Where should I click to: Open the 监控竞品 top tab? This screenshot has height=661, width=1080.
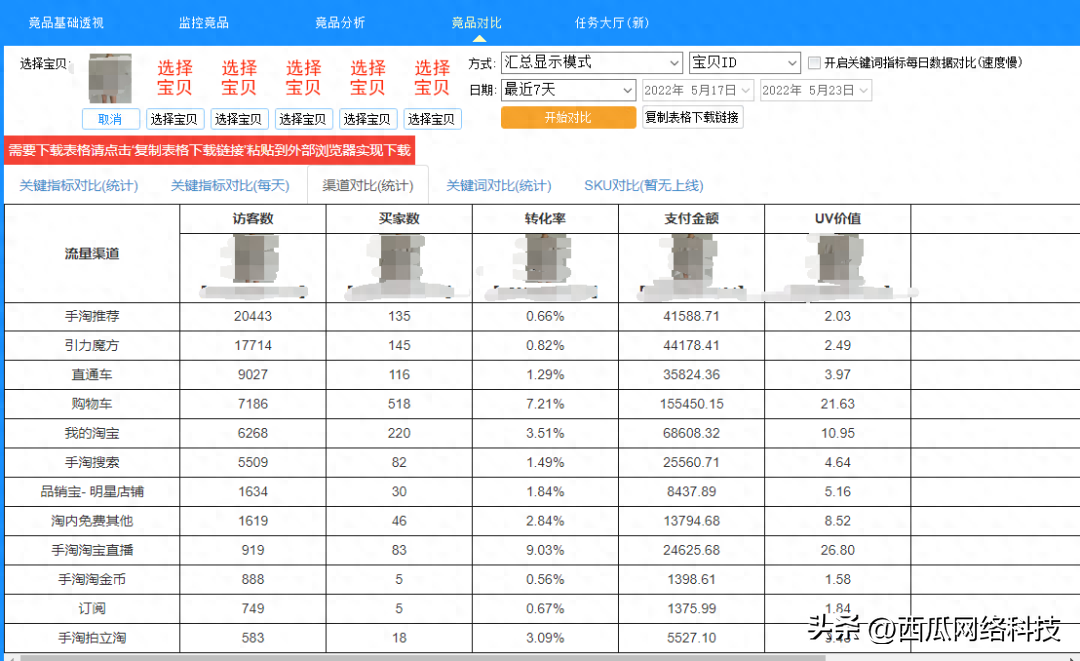tap(203, 22)
